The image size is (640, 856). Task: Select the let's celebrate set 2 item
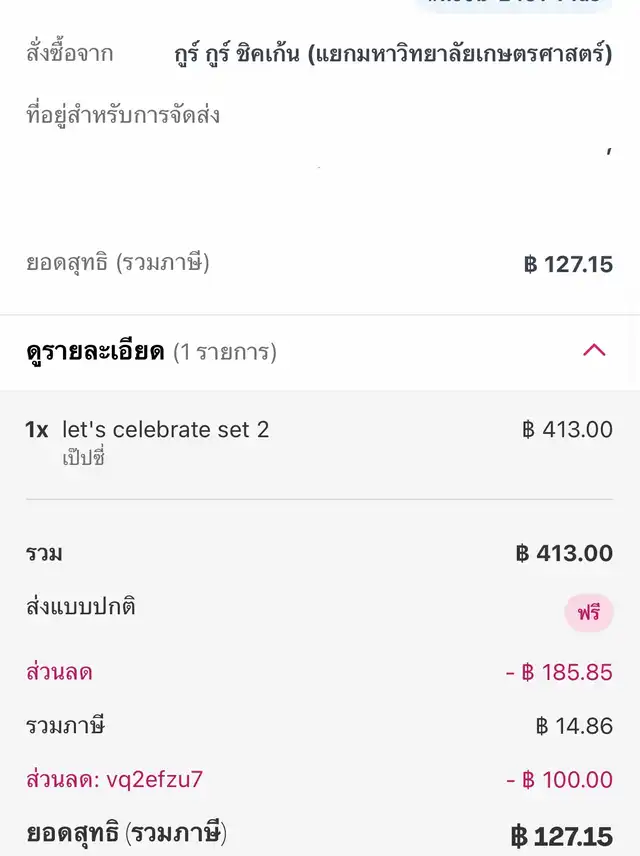tap(166, 430)
